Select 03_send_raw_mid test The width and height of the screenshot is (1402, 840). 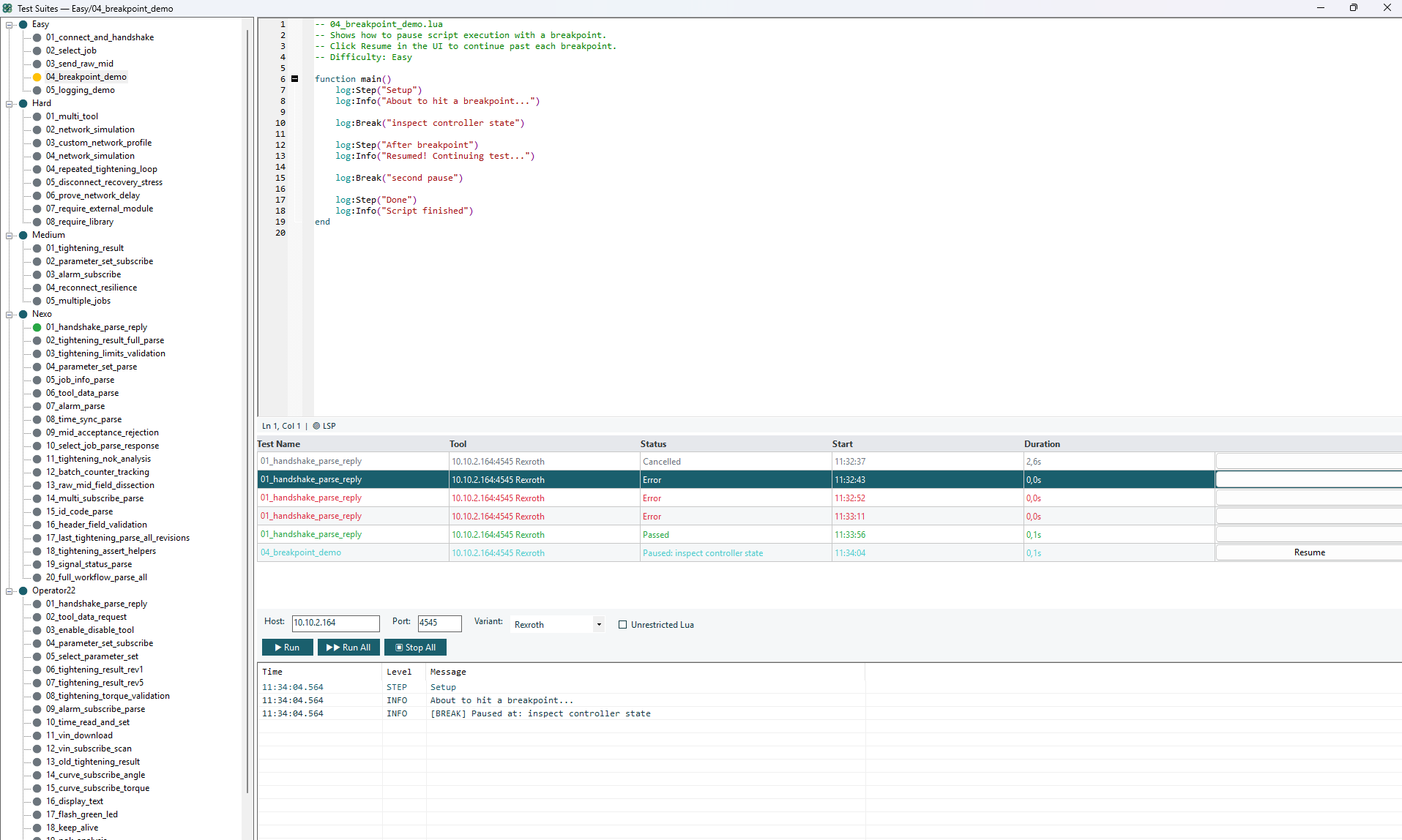(80, 64)
